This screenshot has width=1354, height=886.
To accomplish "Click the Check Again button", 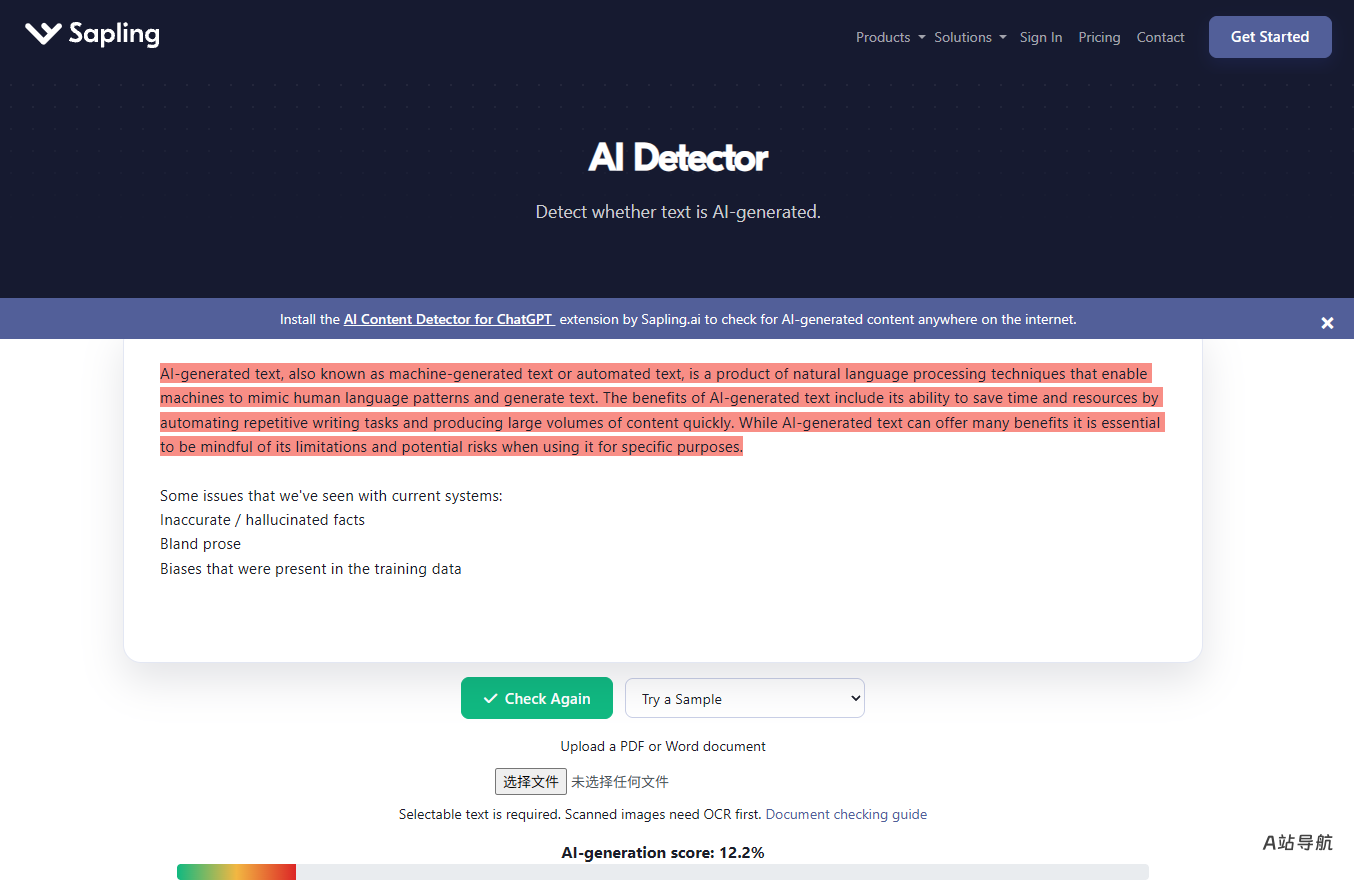I will coord(536,698).
